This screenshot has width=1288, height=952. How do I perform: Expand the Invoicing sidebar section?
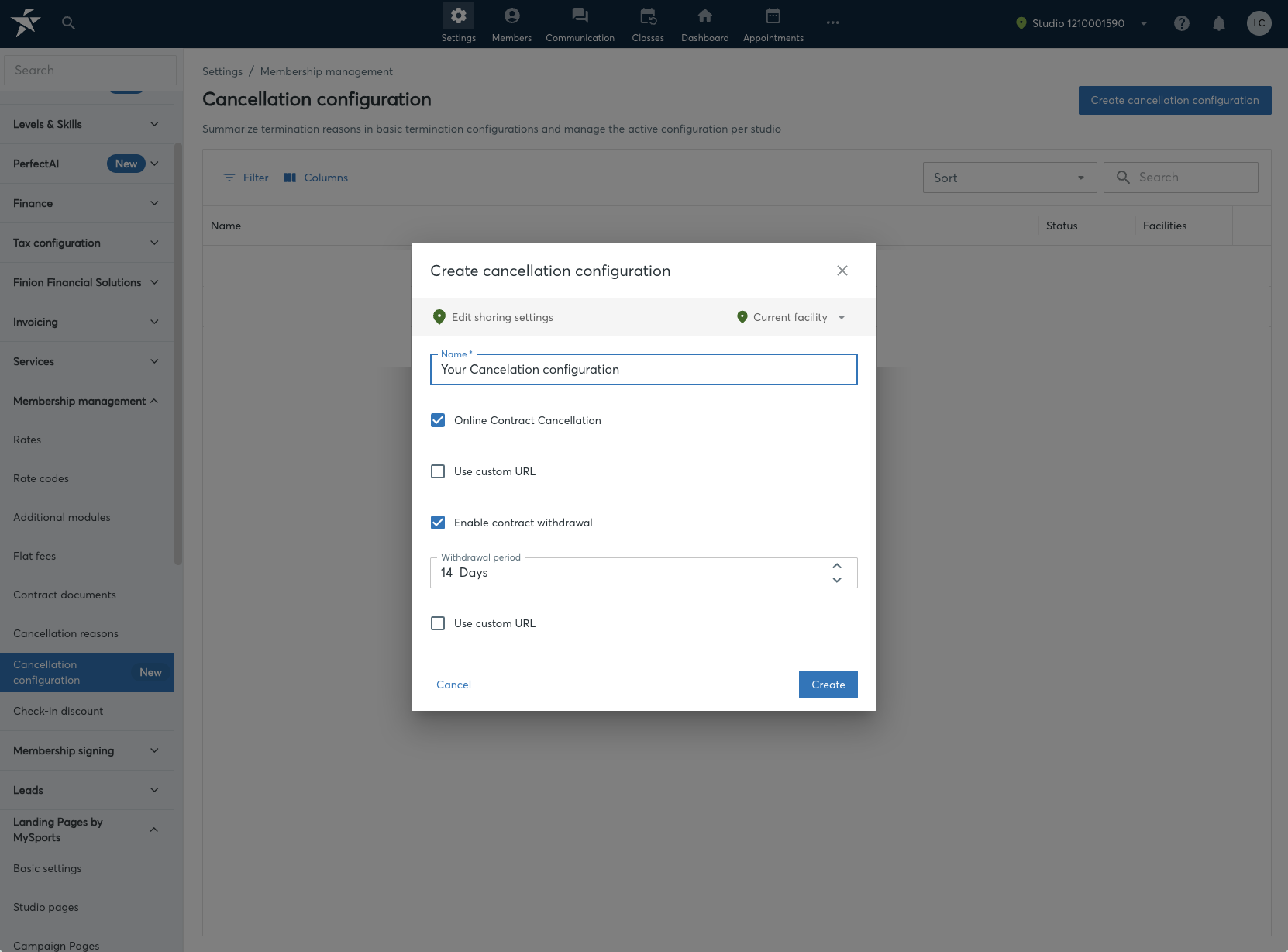pos(87,322)
